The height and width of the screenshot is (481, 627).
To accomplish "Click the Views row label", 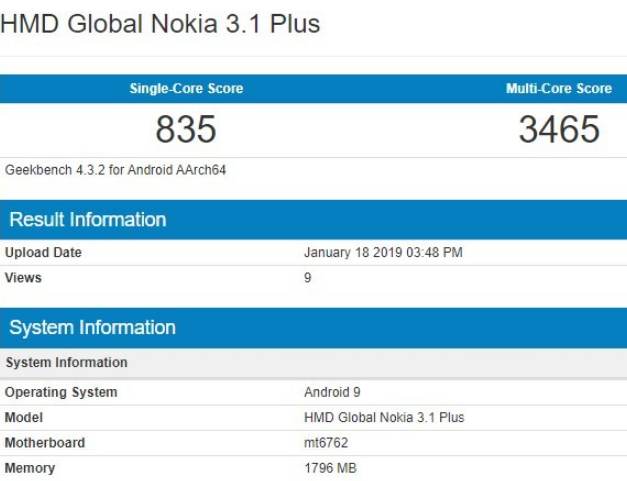I will [x=23, y=278].
